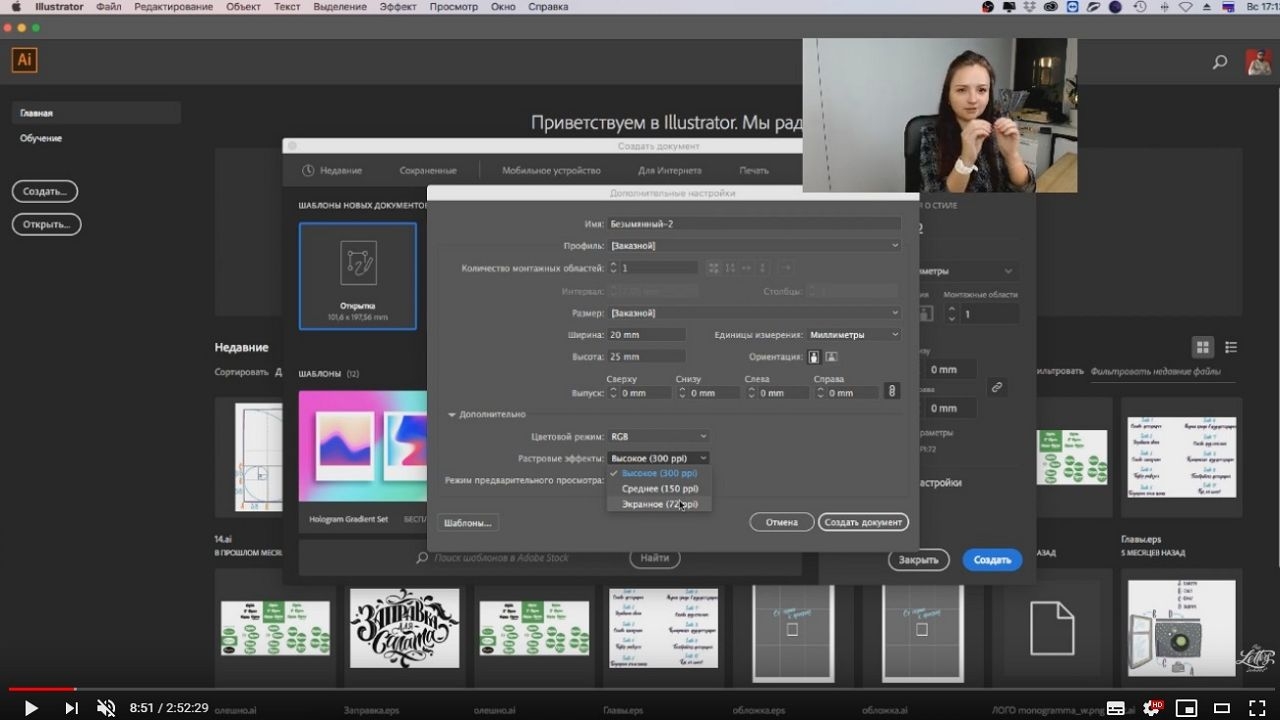The image size is (1280, 720).
Task: Open the Файл menu
Action: pyautogui.click(x=109, y=7)
